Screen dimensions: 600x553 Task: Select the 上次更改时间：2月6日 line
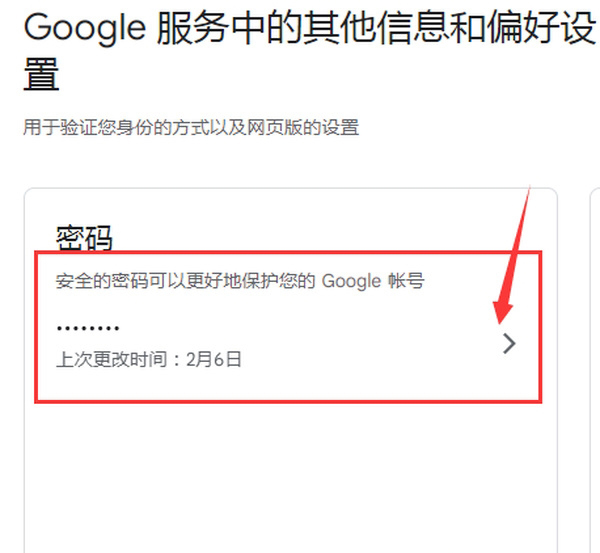149,359
